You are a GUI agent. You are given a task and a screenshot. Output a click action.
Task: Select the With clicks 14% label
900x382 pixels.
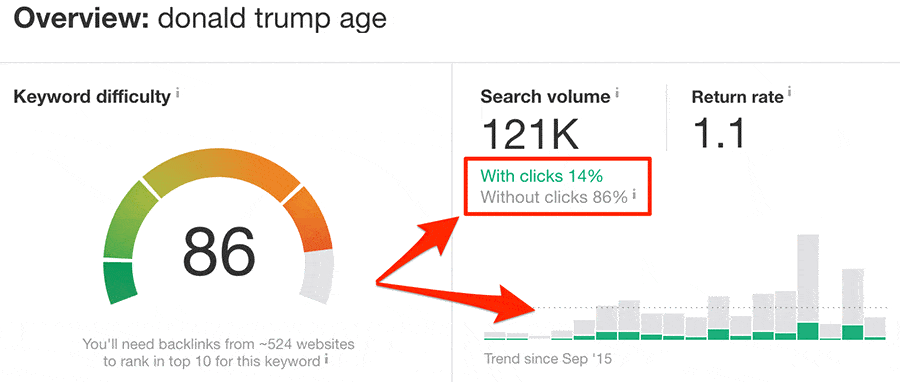point(541,175)
